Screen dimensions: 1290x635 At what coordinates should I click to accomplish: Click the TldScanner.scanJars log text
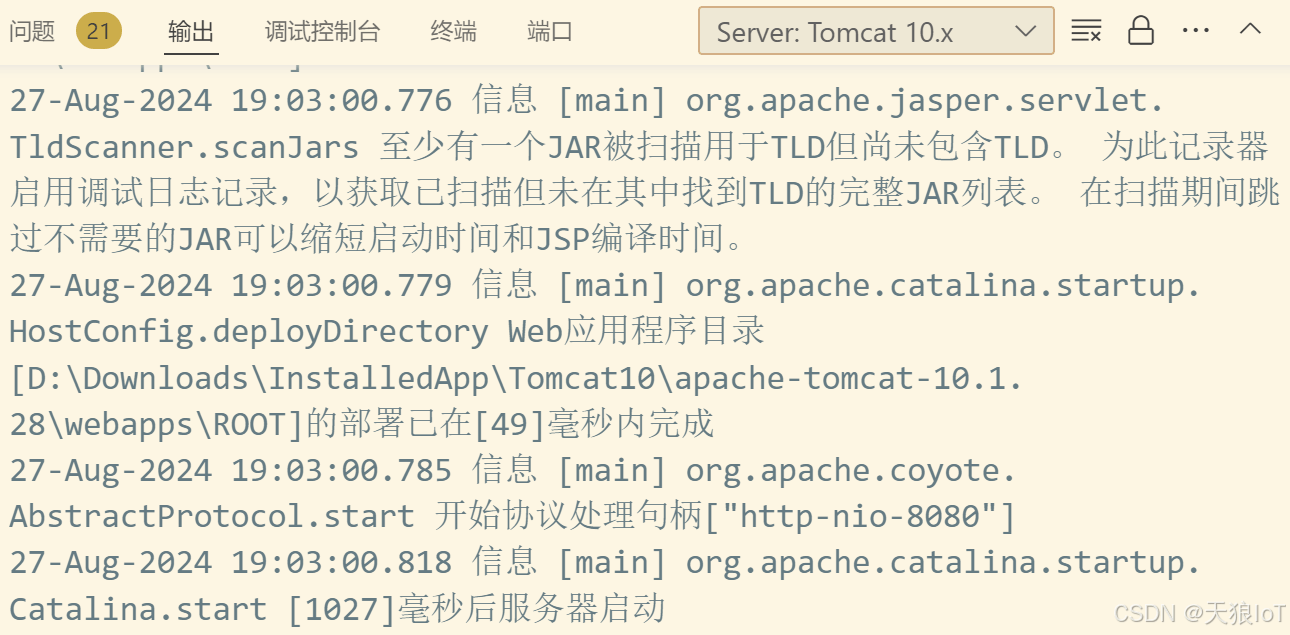184,148
